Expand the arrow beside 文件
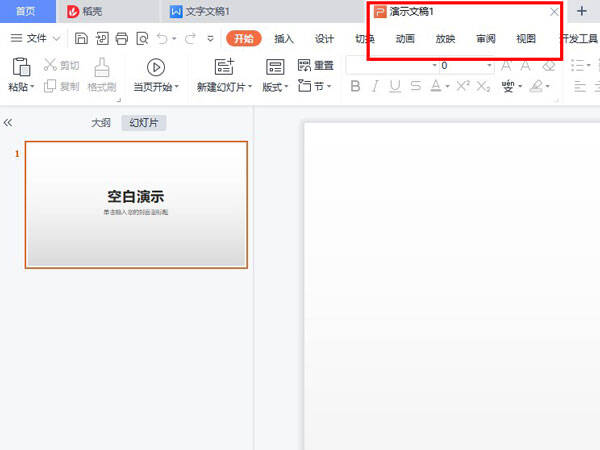 pyautogui.click(x=56, y=39)
